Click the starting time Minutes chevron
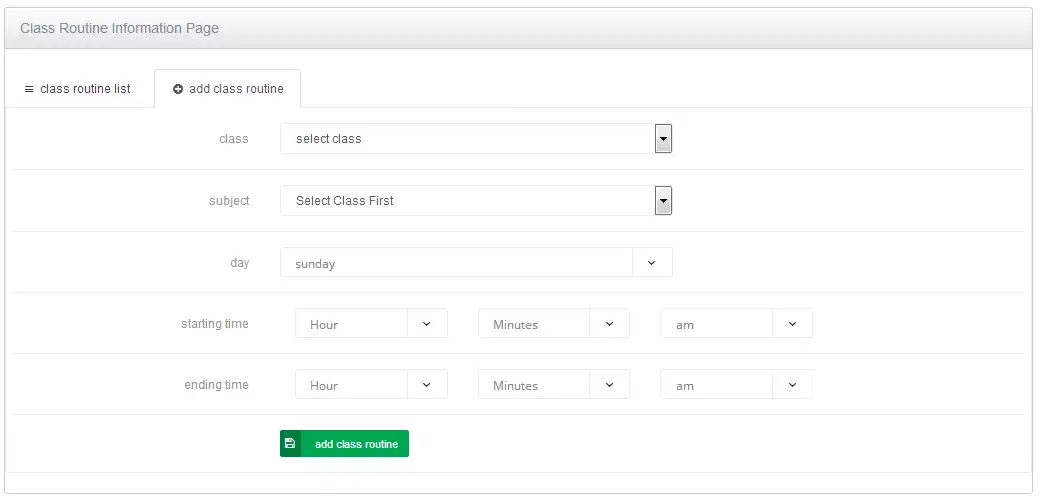 click(609, 324)
